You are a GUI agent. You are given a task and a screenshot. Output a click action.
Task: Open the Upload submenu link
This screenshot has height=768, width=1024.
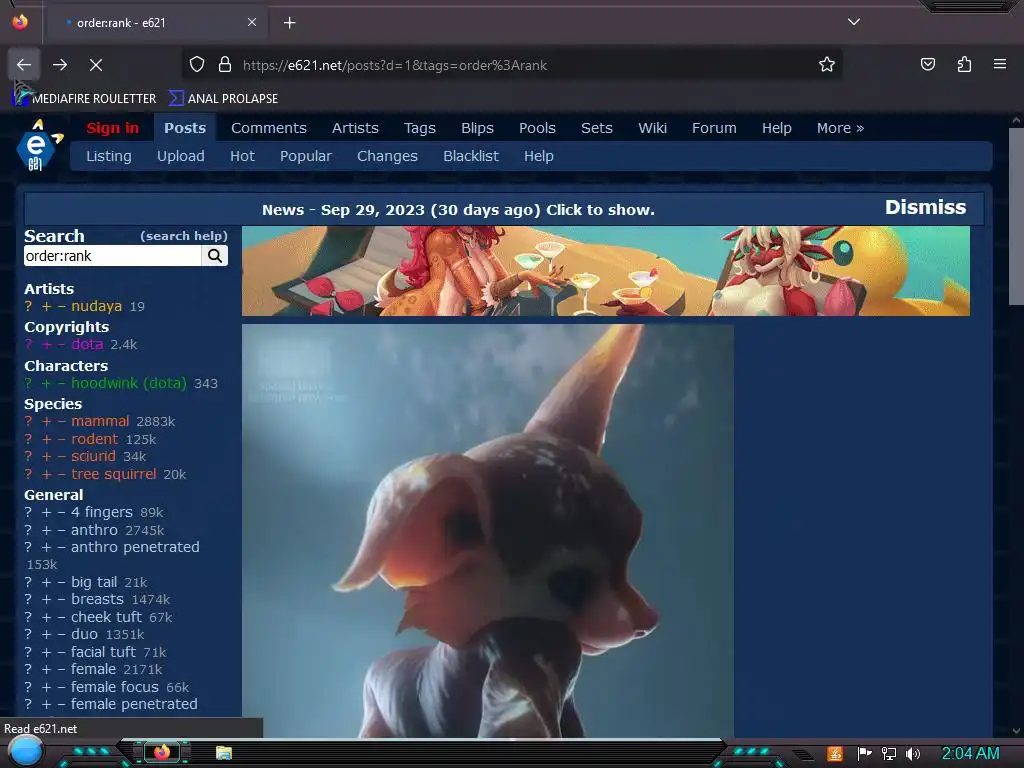(x=180, y=156)
